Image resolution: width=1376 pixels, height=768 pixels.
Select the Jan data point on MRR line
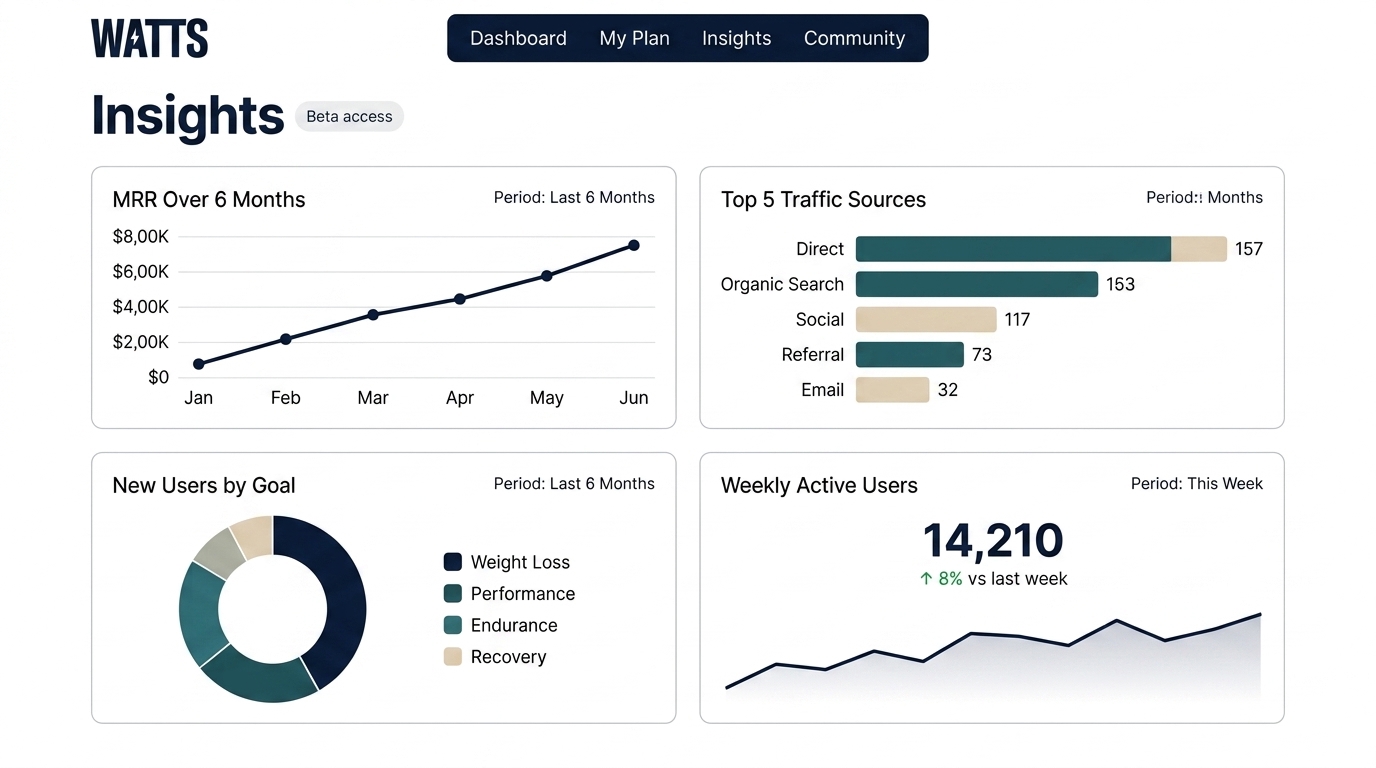tap(198, 364)
